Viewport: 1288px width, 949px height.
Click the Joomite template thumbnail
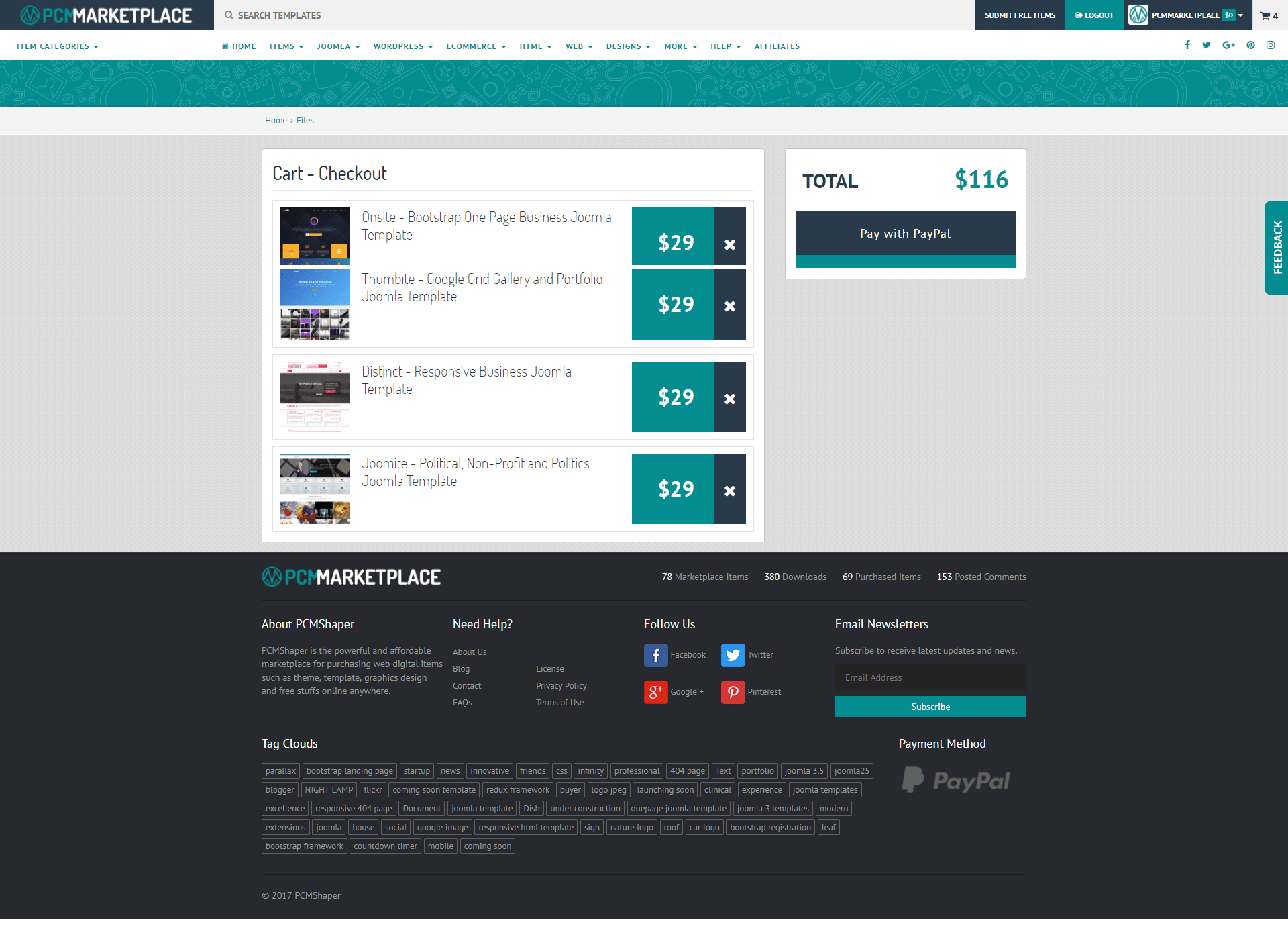point(315,489)
